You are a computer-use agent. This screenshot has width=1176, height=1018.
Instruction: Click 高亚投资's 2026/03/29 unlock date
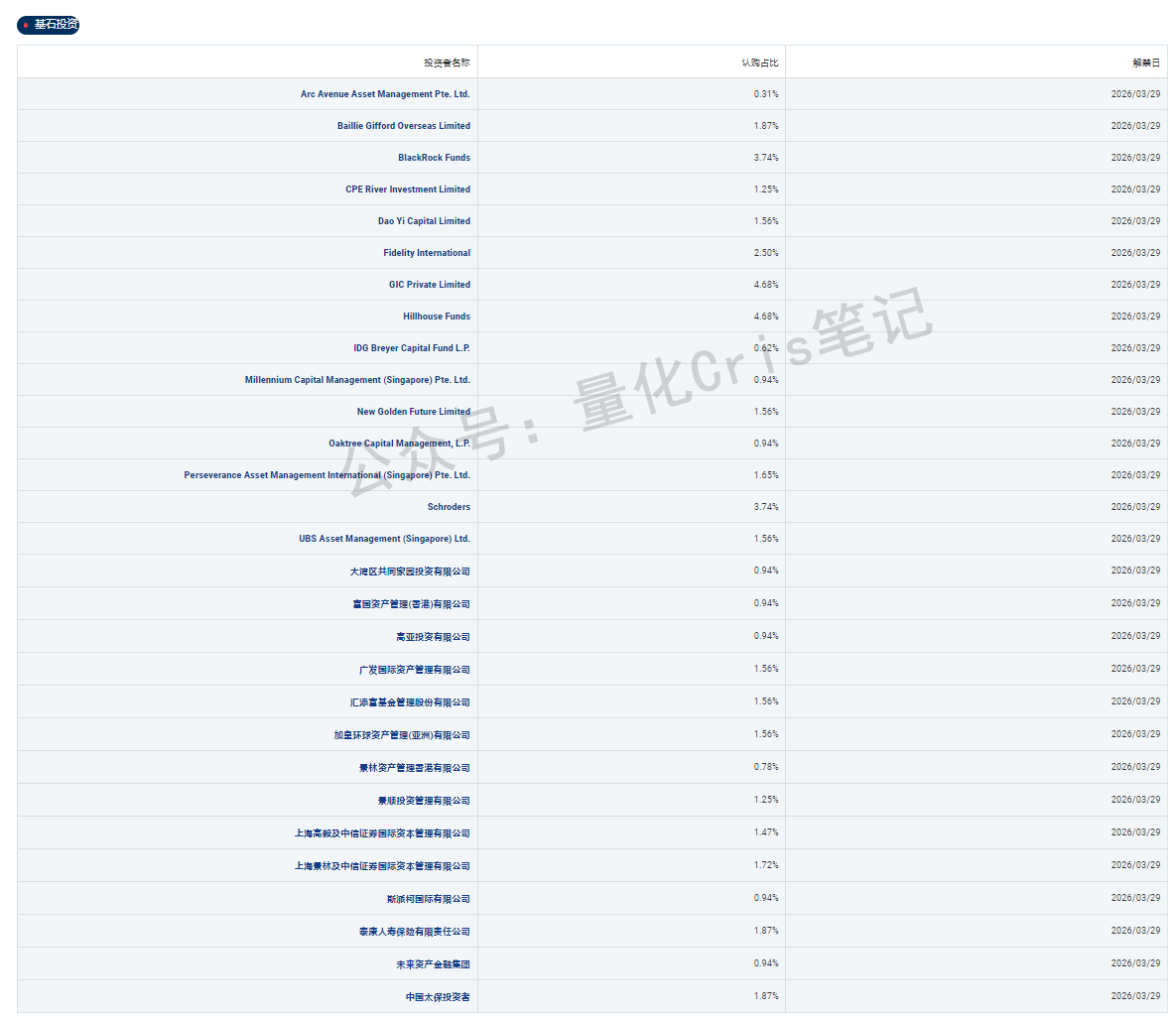coord(1135,636)
